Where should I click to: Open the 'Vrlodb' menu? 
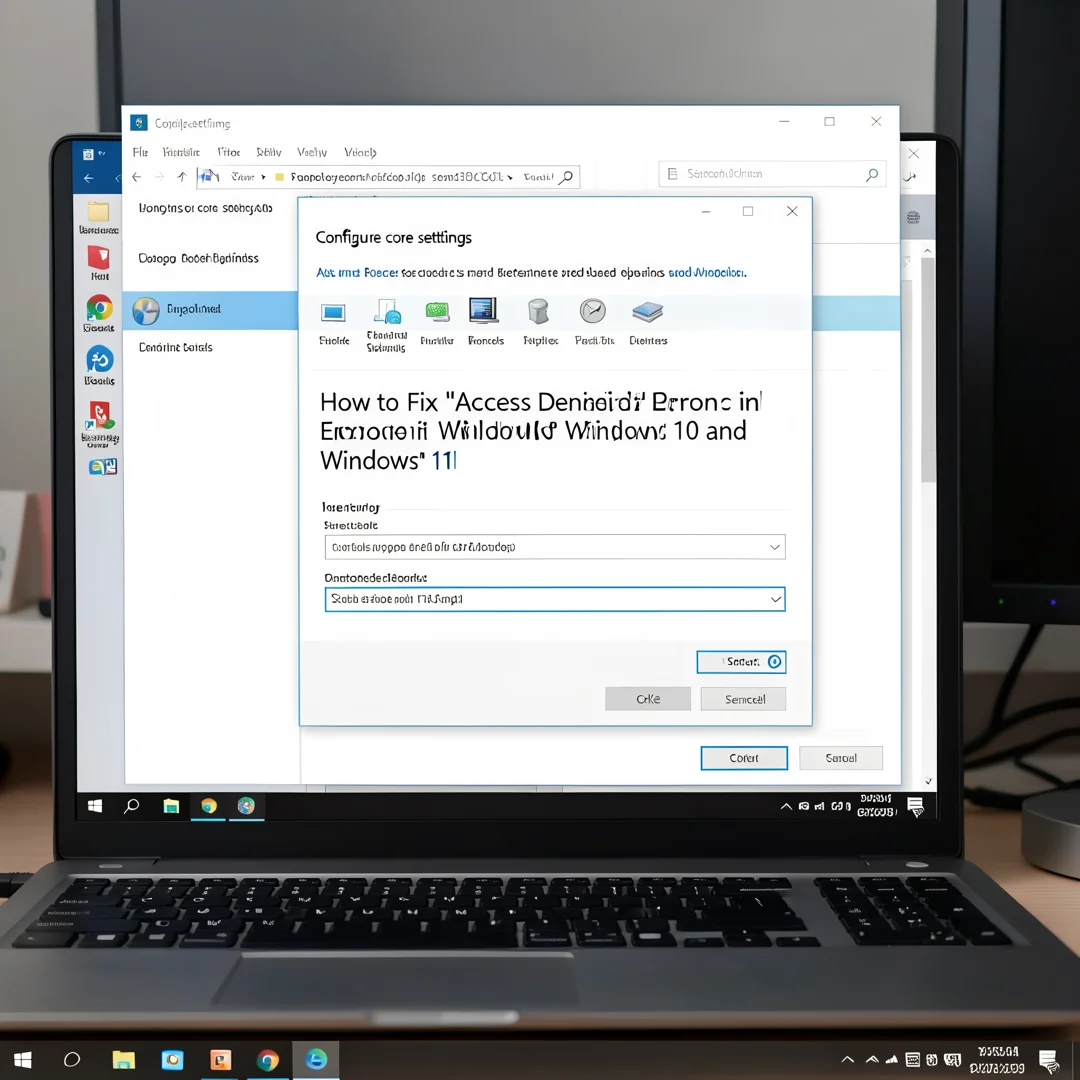[x=360, y=152]
